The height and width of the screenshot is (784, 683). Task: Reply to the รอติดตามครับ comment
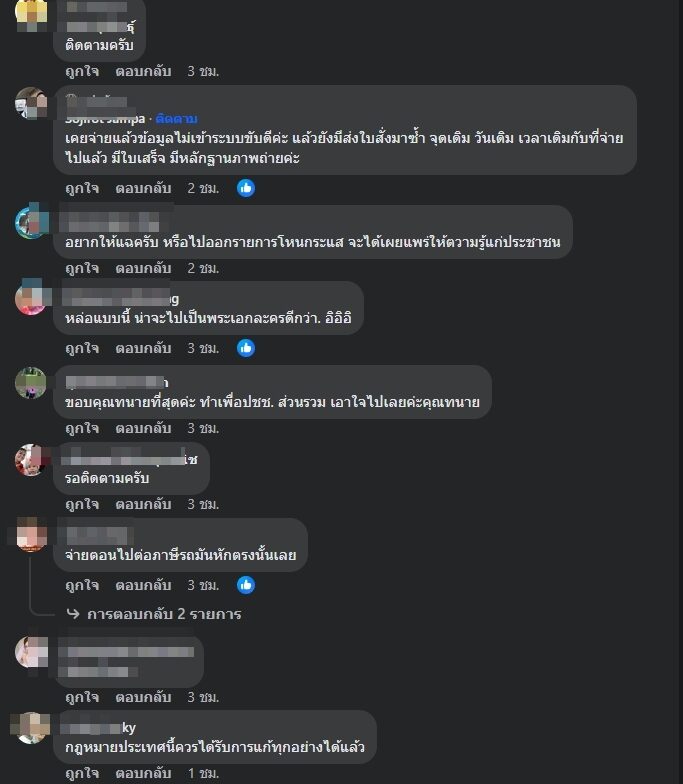[x=144, y=504]
